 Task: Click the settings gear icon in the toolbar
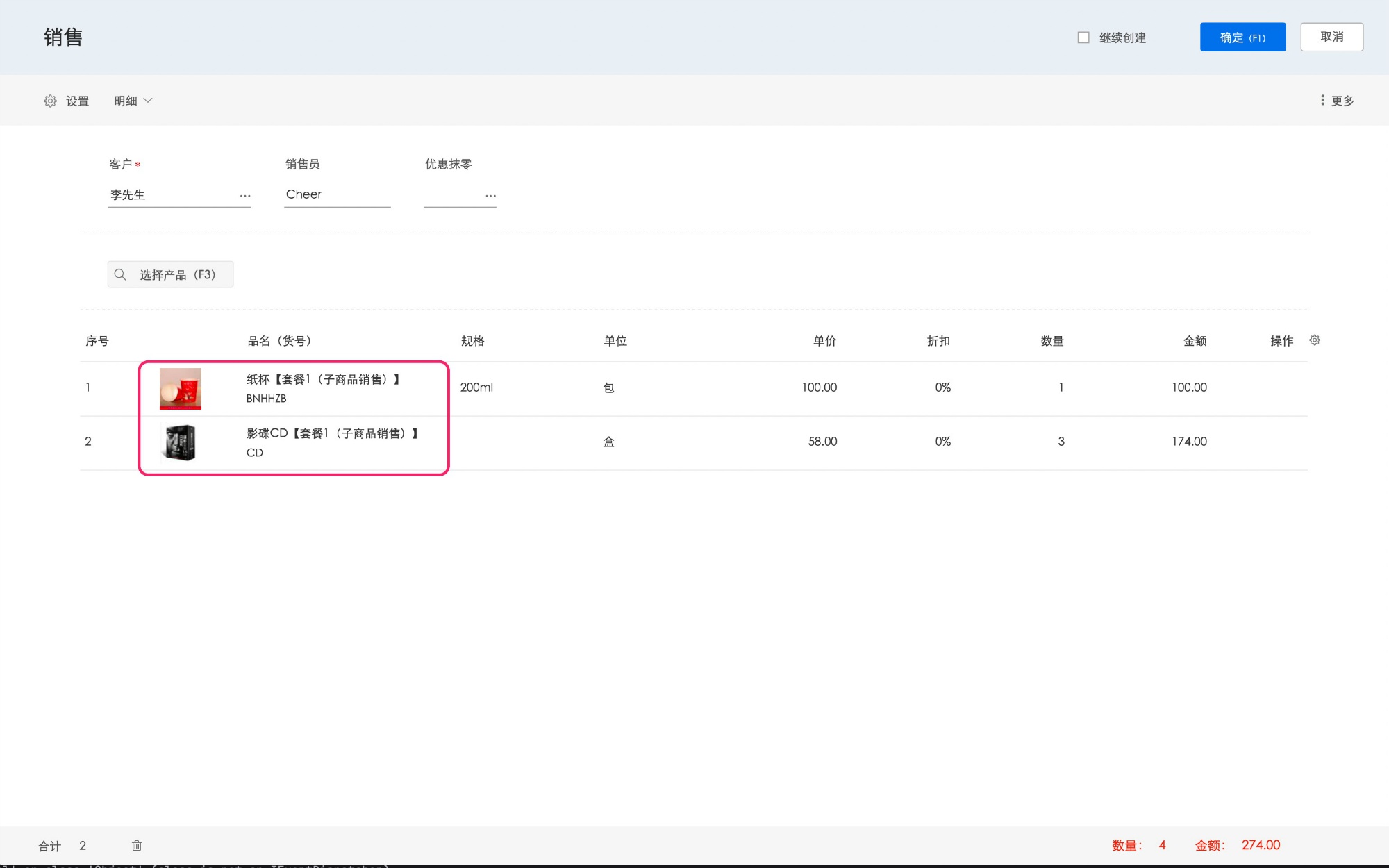pos(50,101)
